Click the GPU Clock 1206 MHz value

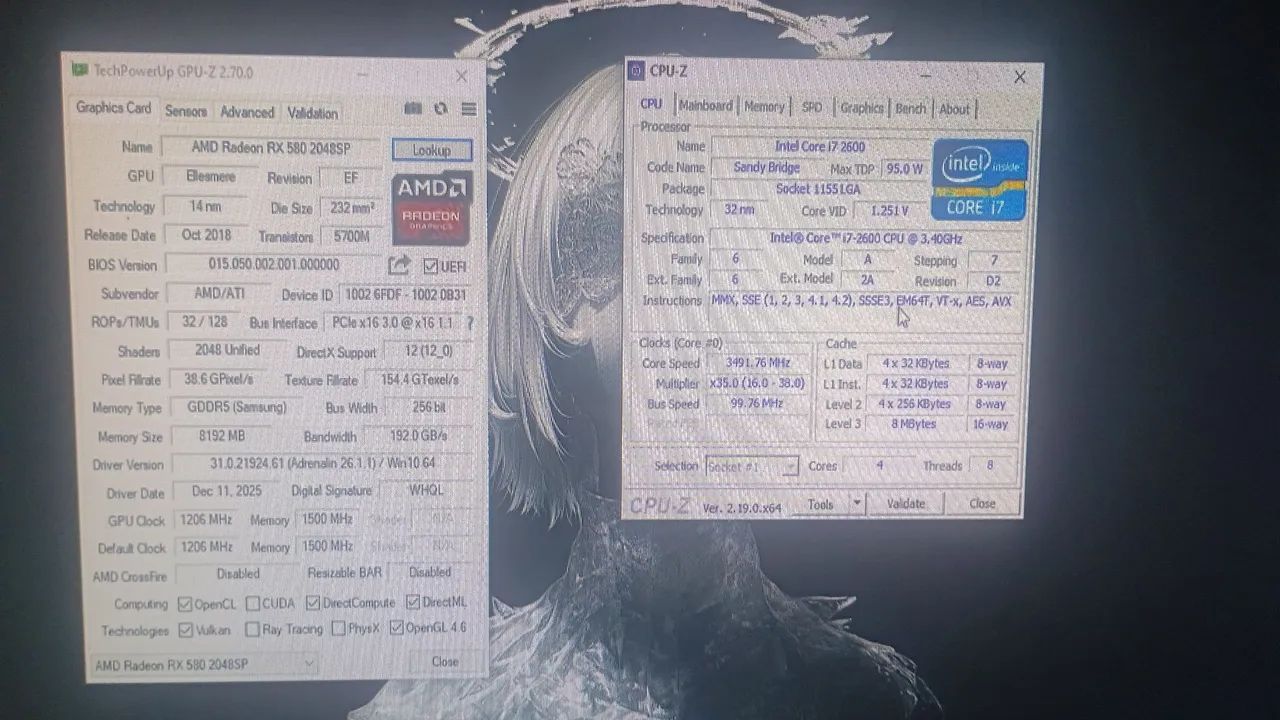pyautogui.click(x=206, y=520)
